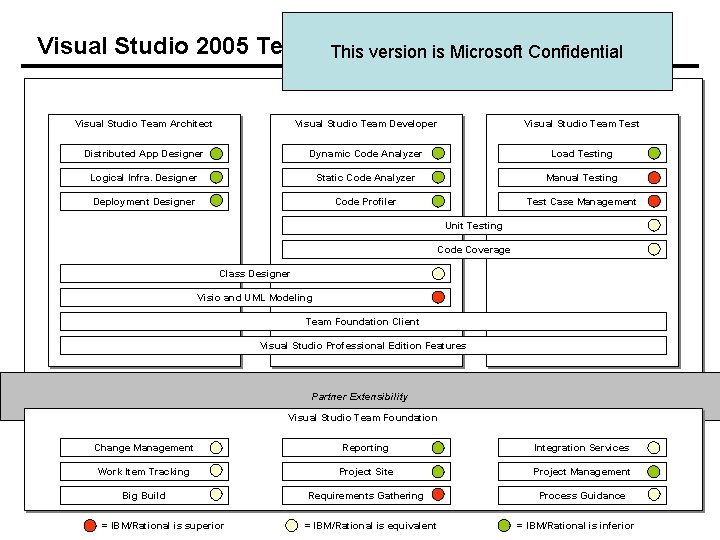The image size is (720, 540).
Task: Click the green dot next to Static Code Analyzer
Action: tap(439, 177)
